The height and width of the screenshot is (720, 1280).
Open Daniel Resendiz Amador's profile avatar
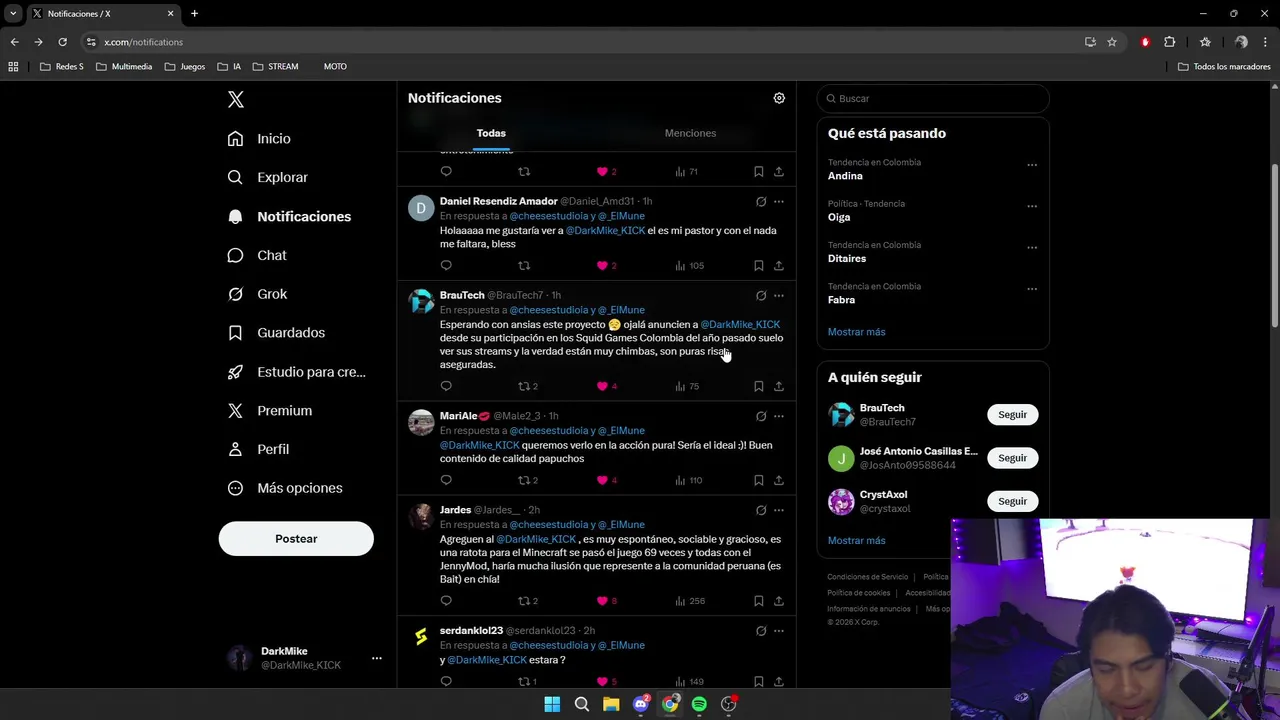[421, 208]
